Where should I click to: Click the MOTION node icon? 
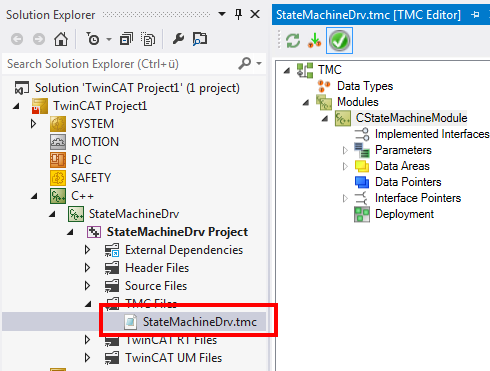click(58, 142)
